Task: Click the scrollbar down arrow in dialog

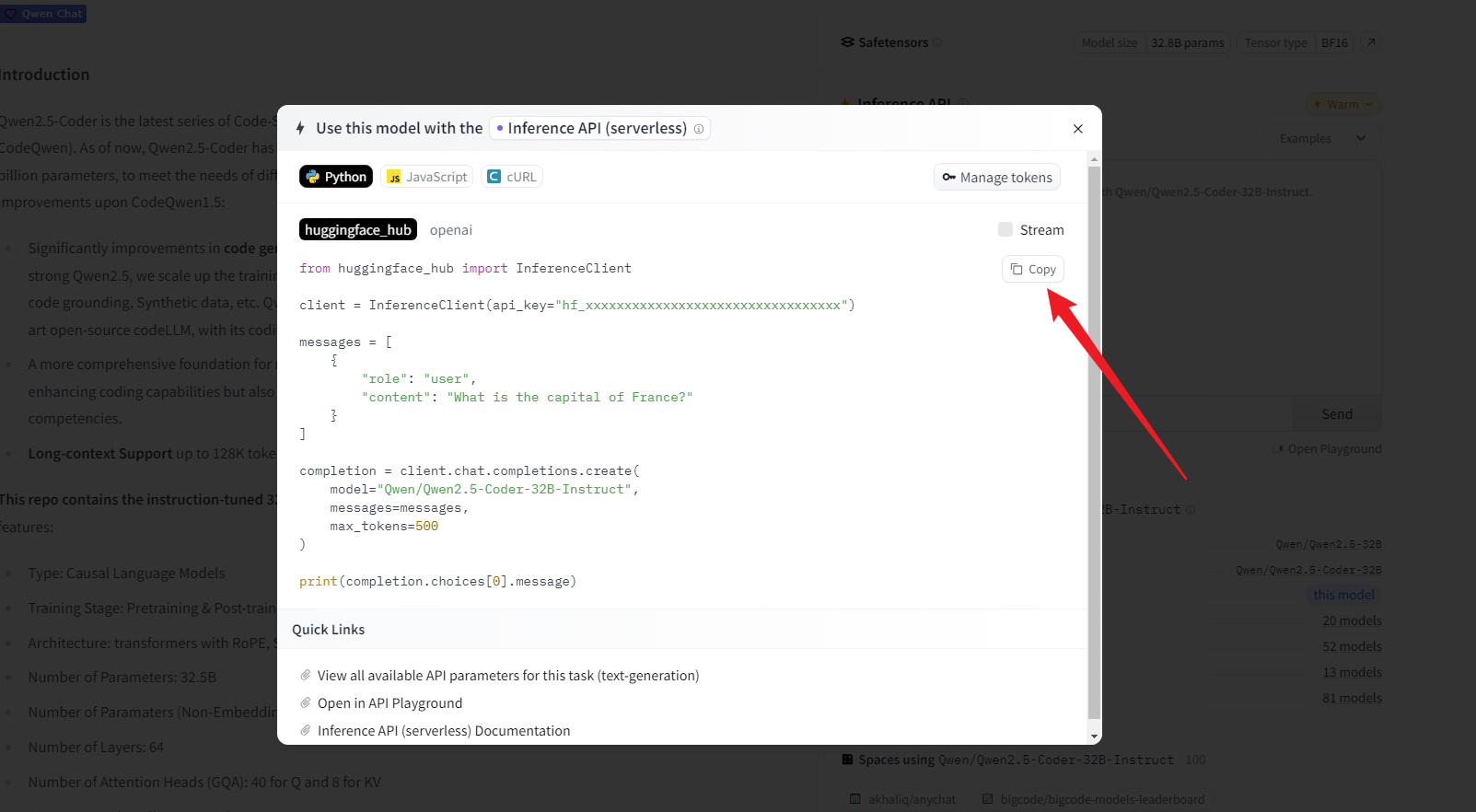Action: point(1094,737)
